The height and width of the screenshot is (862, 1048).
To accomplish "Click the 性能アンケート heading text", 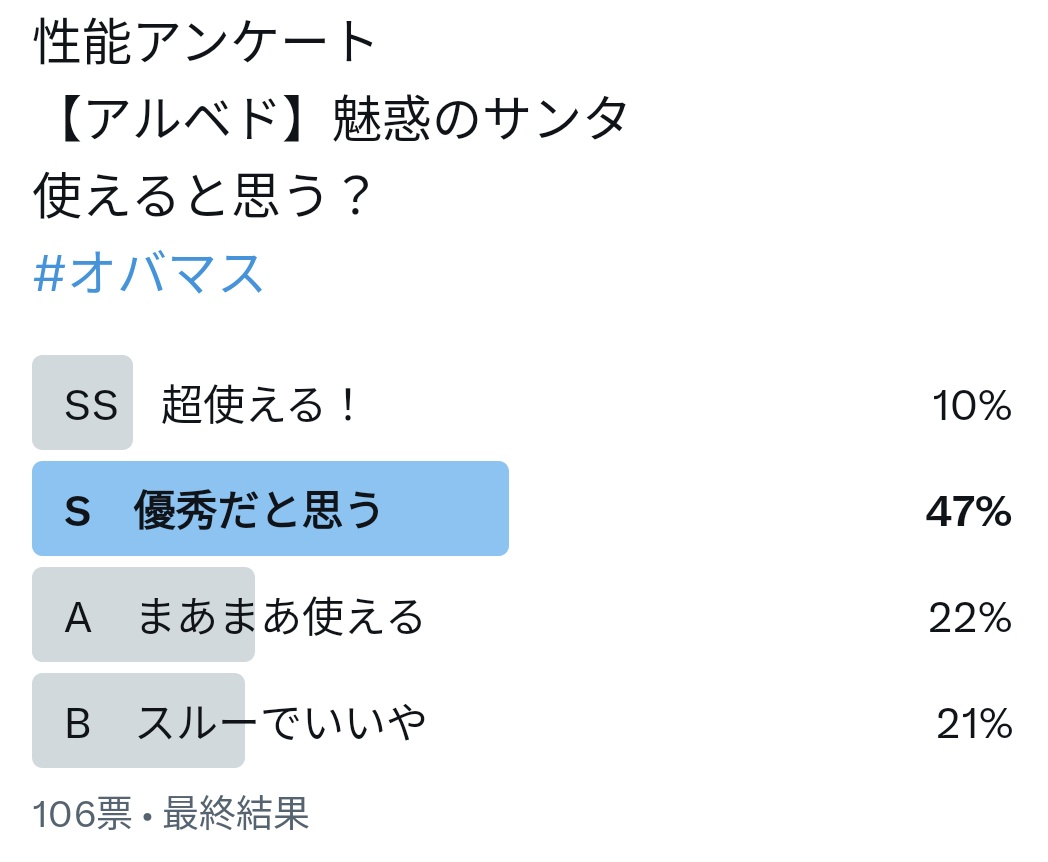I will tap(204, 41).
